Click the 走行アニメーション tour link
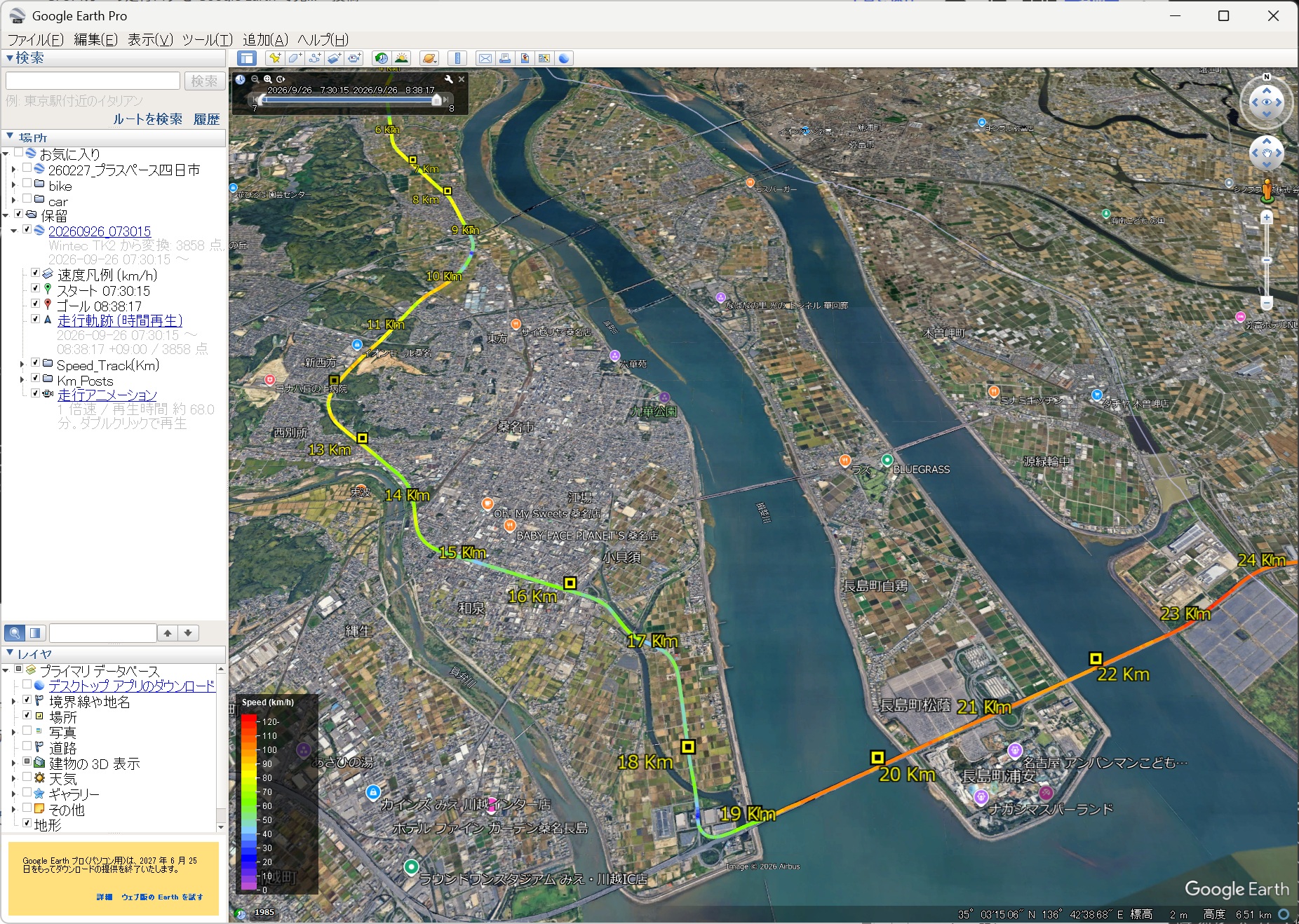The width and height of the screenshot is (1299, 924). 107,395
